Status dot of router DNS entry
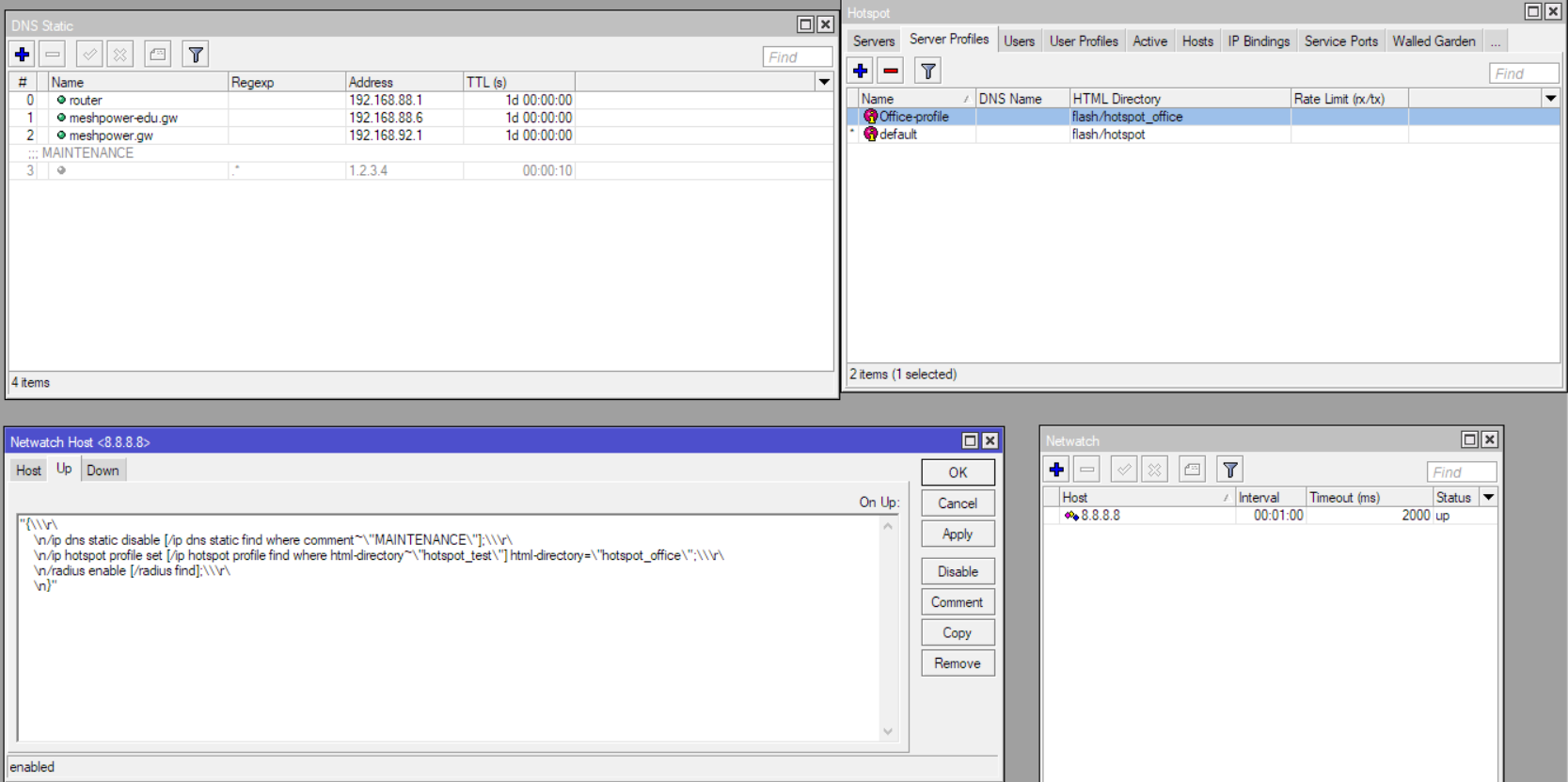1568x782 pixels. click(x=61, y=100)
